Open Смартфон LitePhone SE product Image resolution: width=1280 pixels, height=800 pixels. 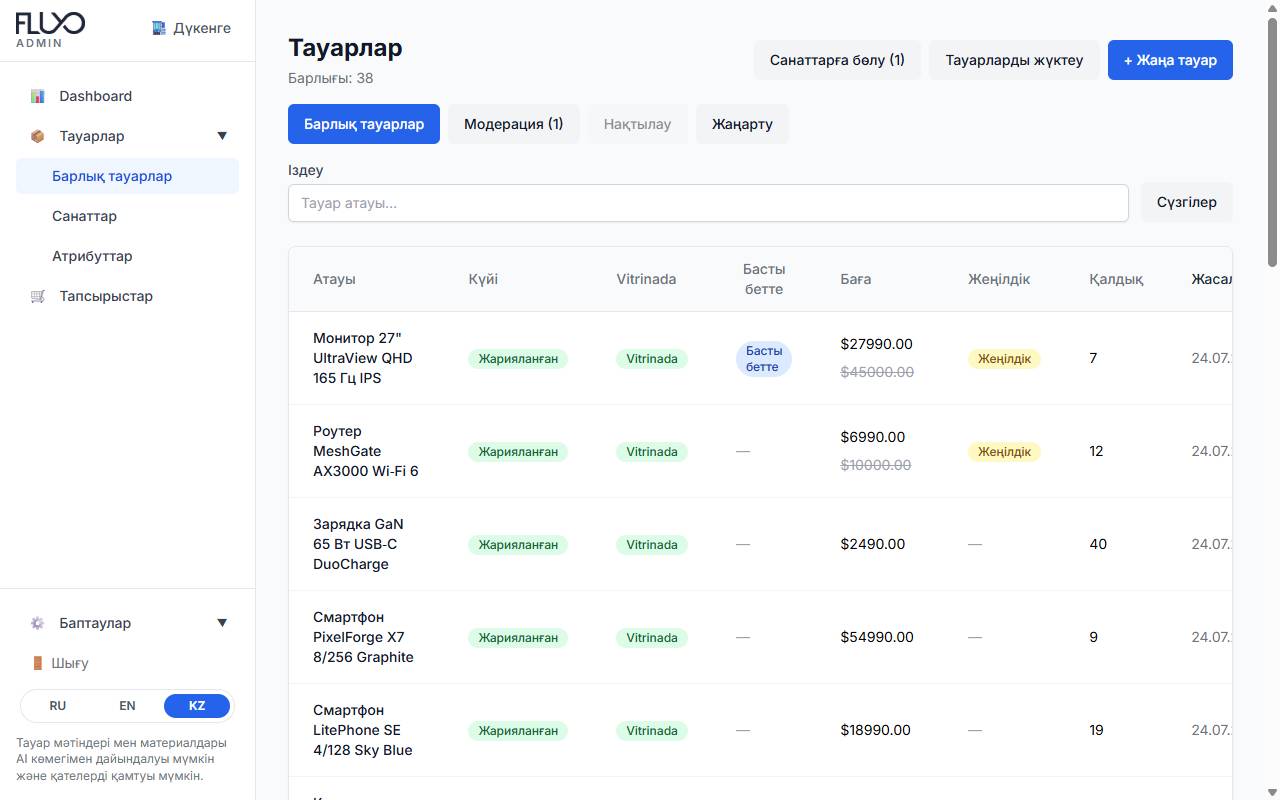tap(363, 730)
